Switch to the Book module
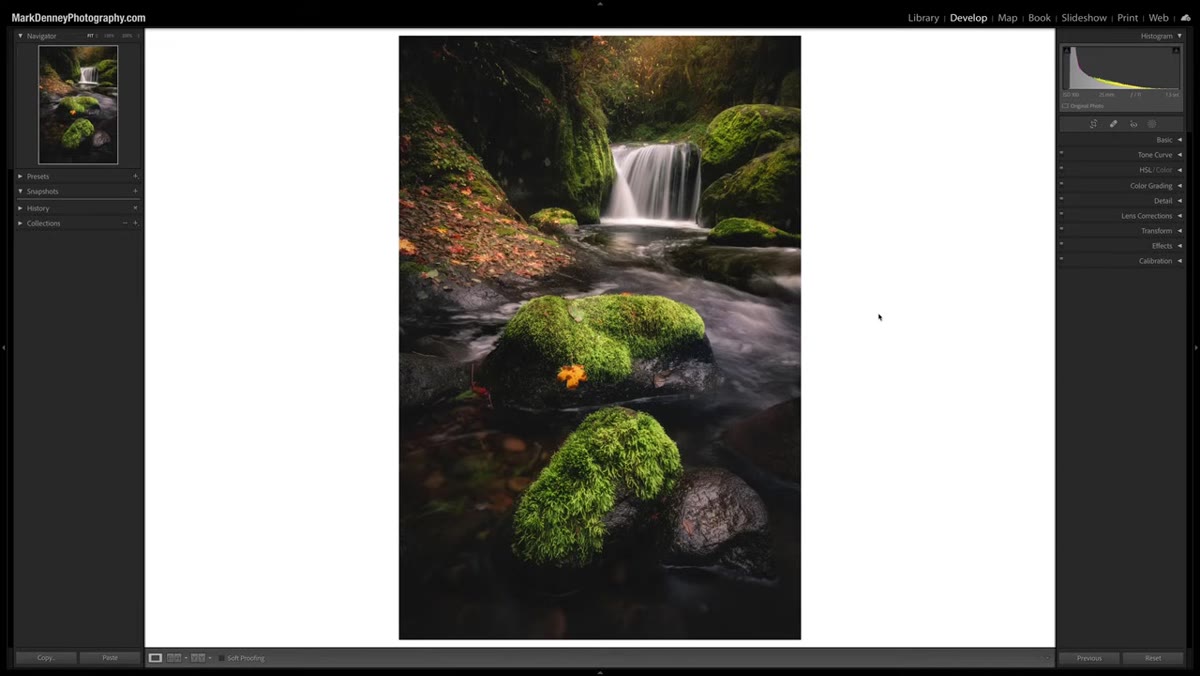The image size is (1200, 676). pos(1039,18)
